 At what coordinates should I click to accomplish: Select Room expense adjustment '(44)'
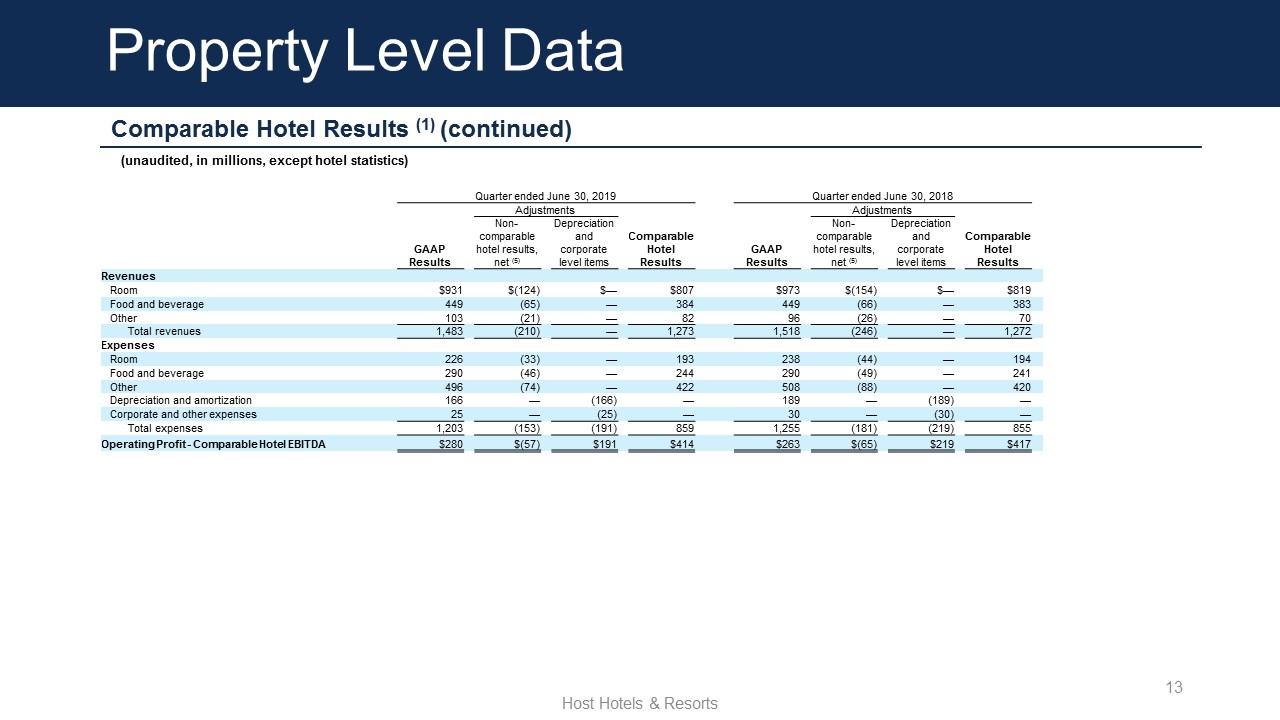864,359
